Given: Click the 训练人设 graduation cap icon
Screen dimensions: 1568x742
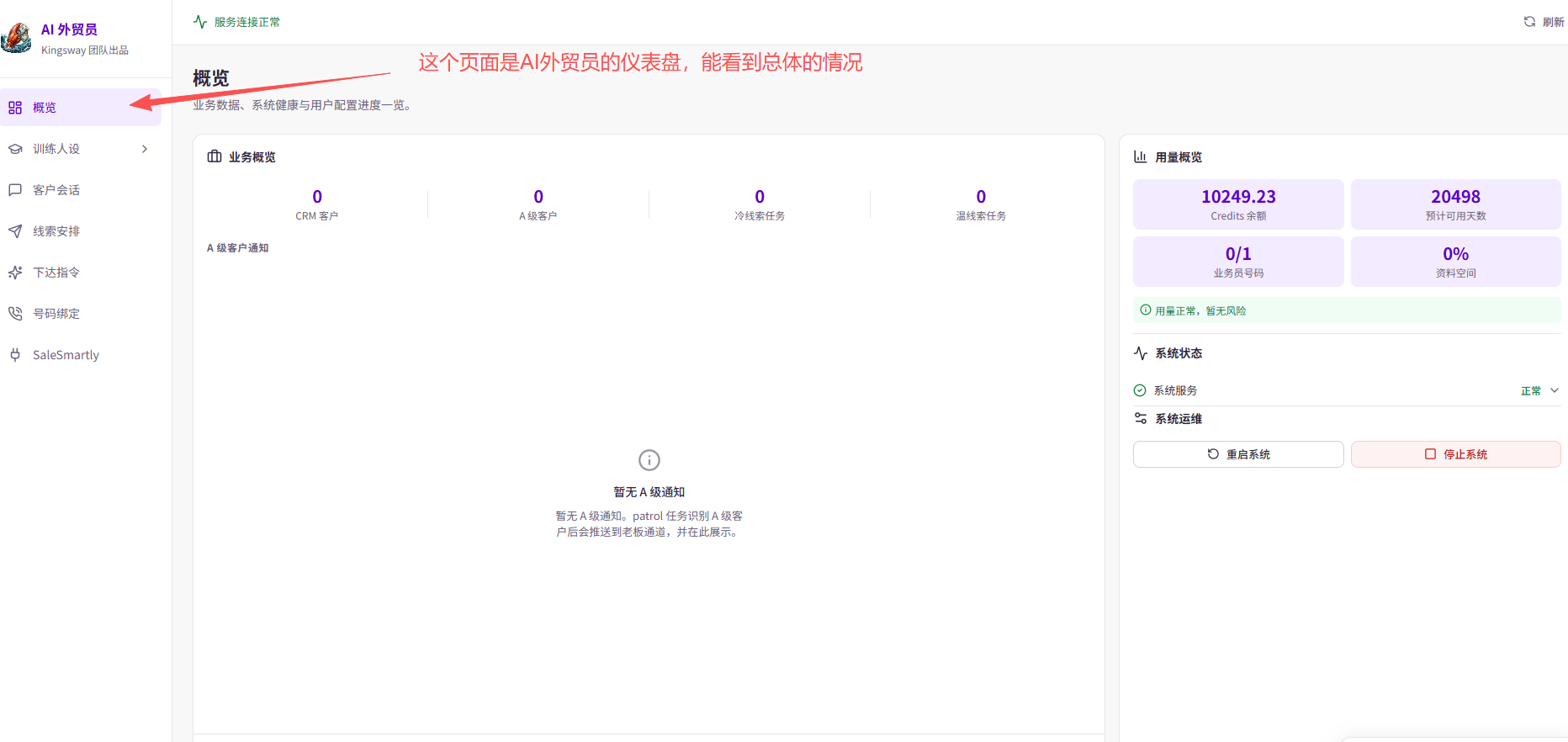Looking at the screenshot, I should [15, 149].
